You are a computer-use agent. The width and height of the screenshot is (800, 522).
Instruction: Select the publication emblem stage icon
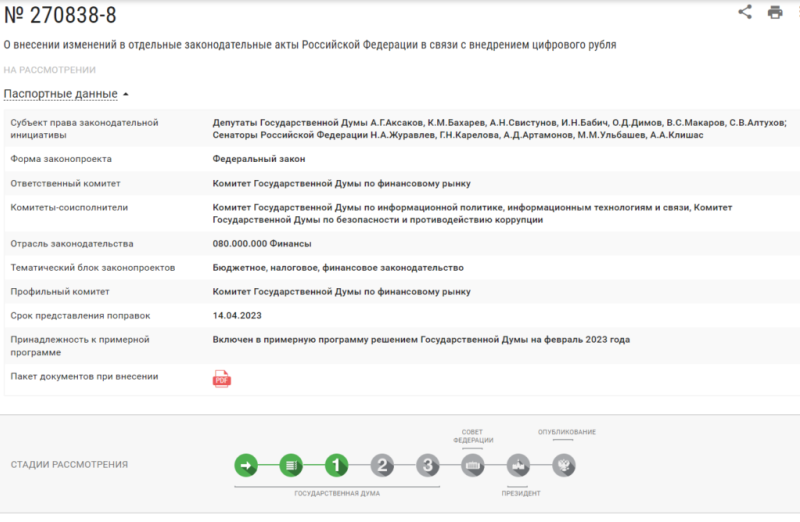564,465
